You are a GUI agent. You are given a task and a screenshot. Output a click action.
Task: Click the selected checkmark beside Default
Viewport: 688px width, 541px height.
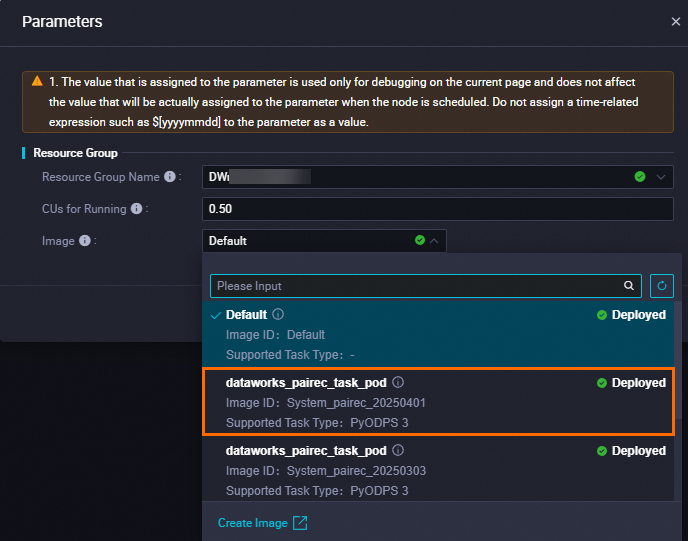(x=215, y=315)
